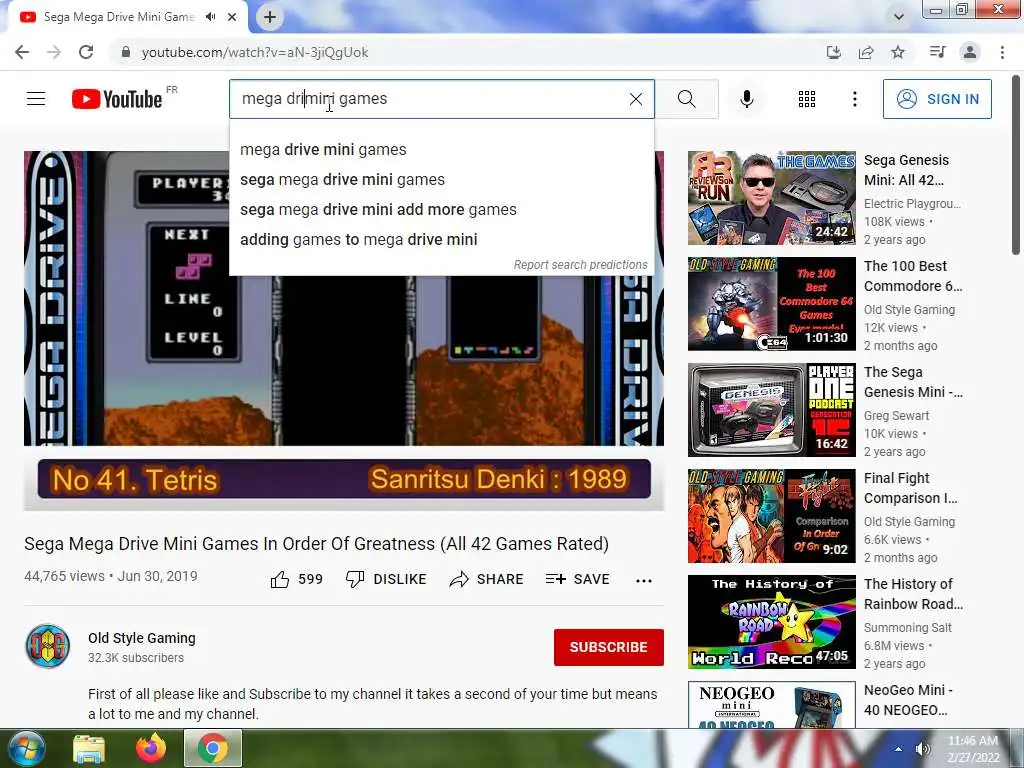Pick suggestion 'sega mega drive mini games'
1024x768 pixels.
441,180
